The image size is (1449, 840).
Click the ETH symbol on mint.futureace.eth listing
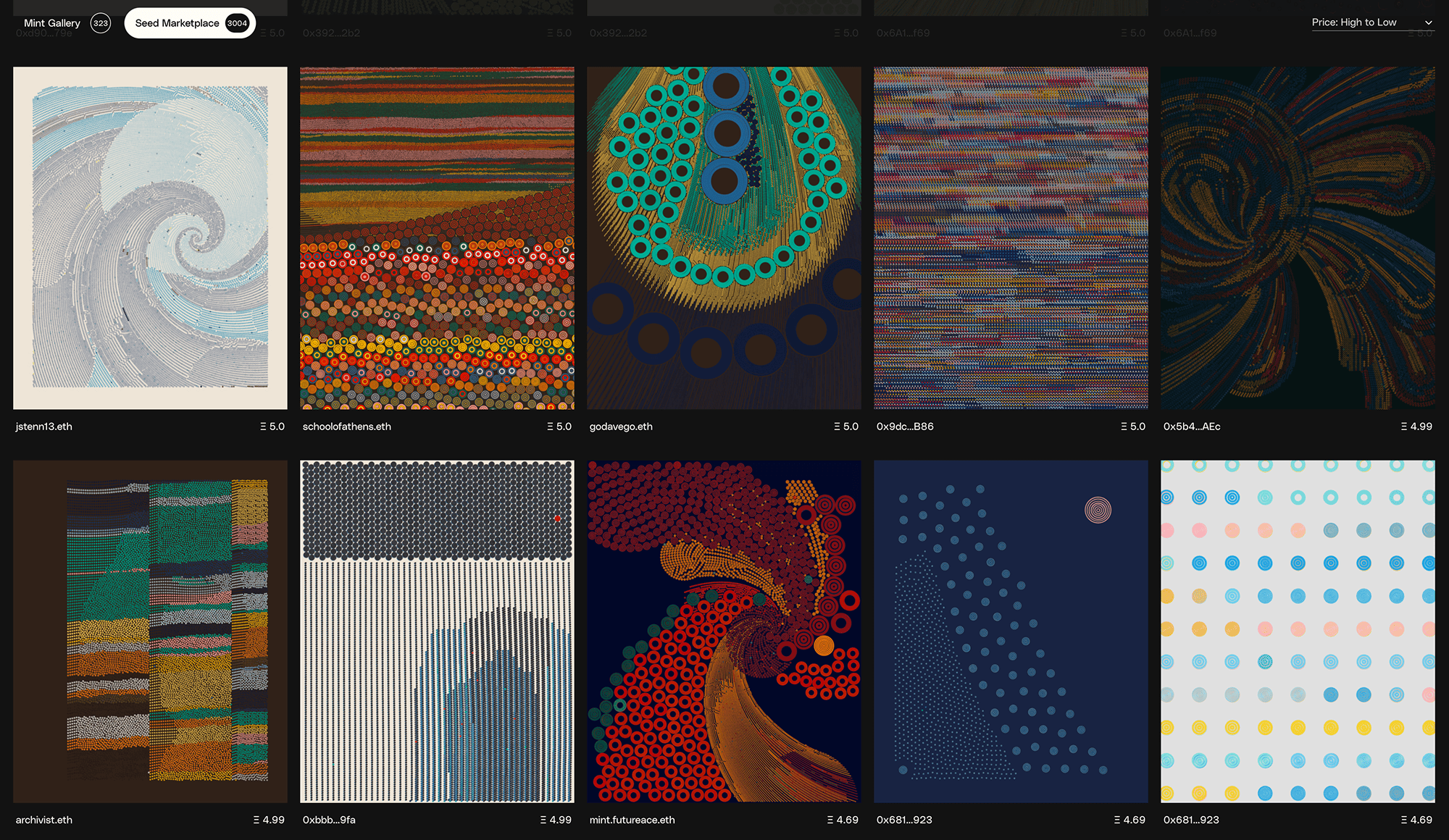point(829,820)
